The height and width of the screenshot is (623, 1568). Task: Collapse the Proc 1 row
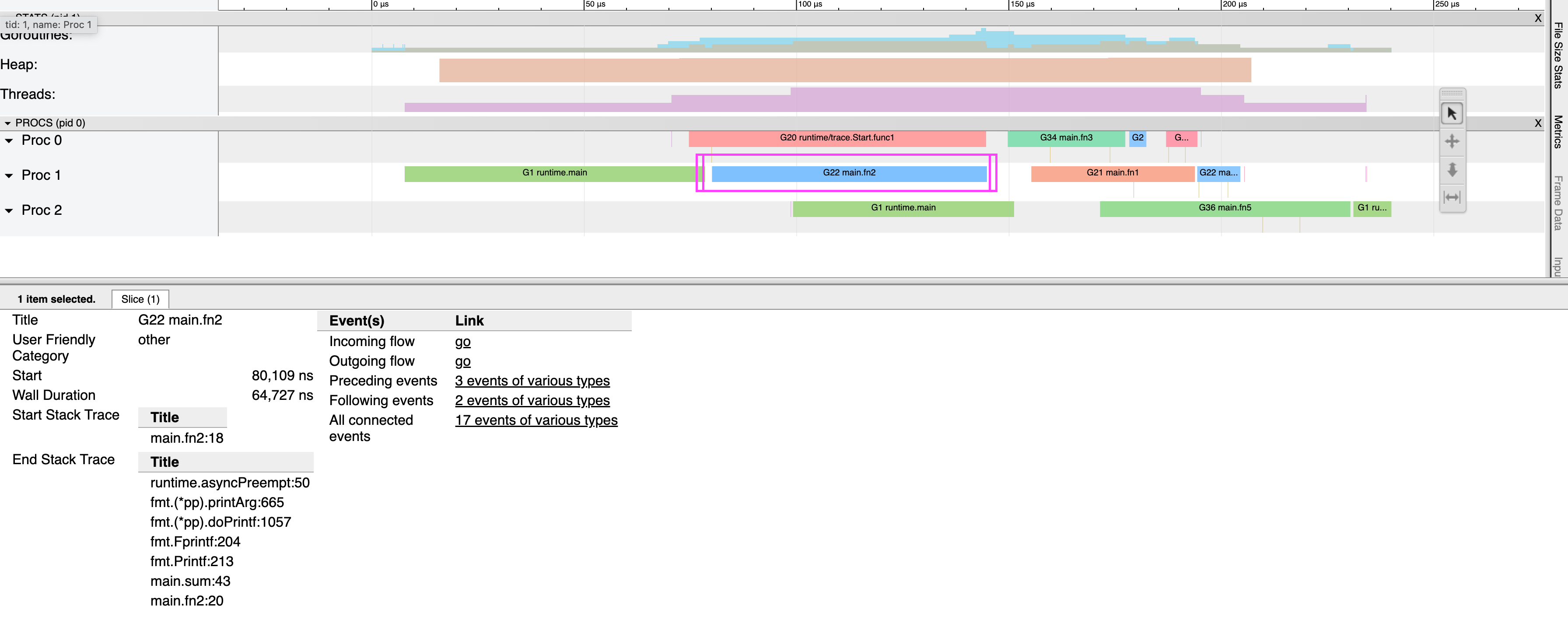(x=9, y=176)
